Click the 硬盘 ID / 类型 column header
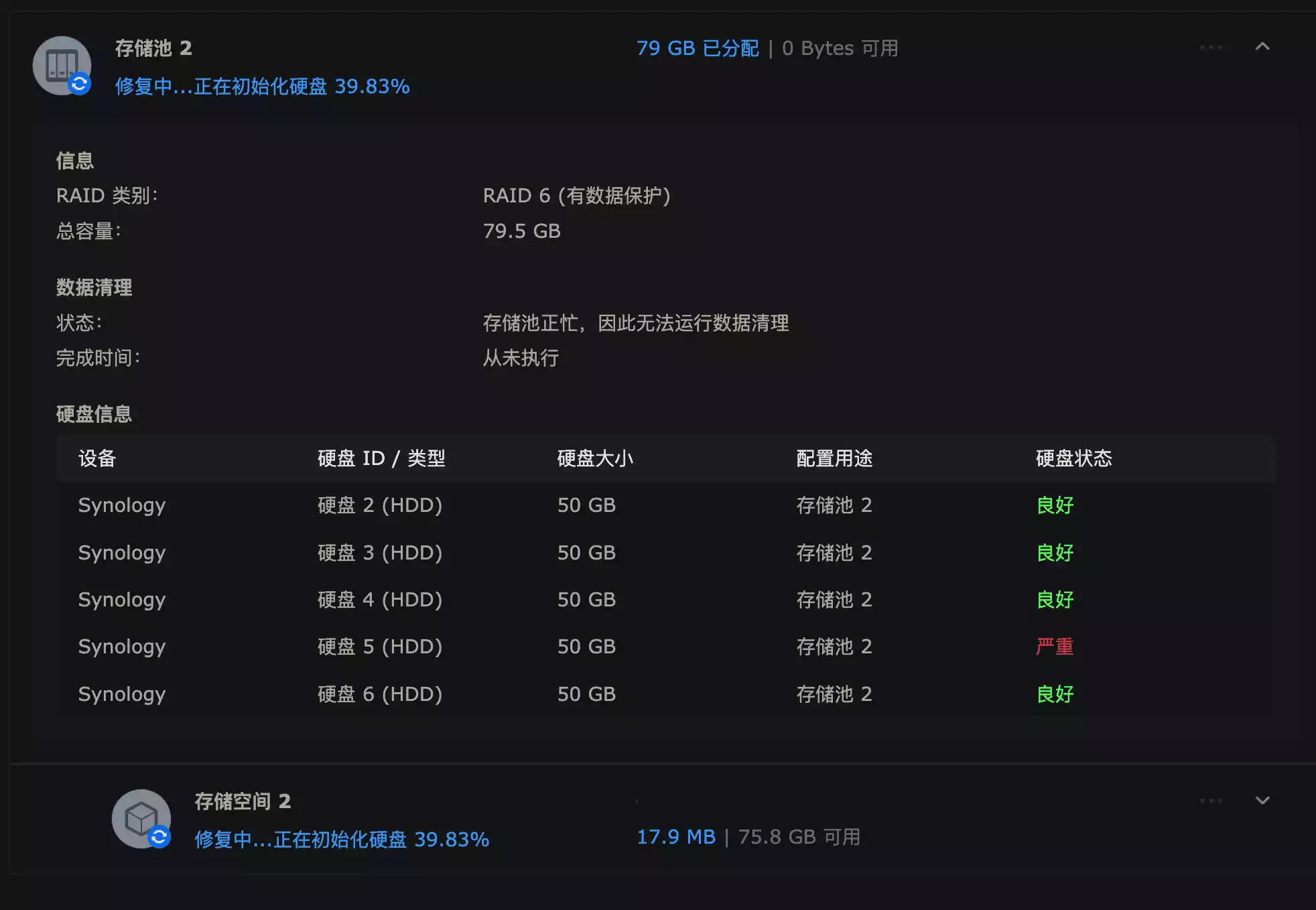Viewport: 1316px width, 910px height. [x=381, y=458]
